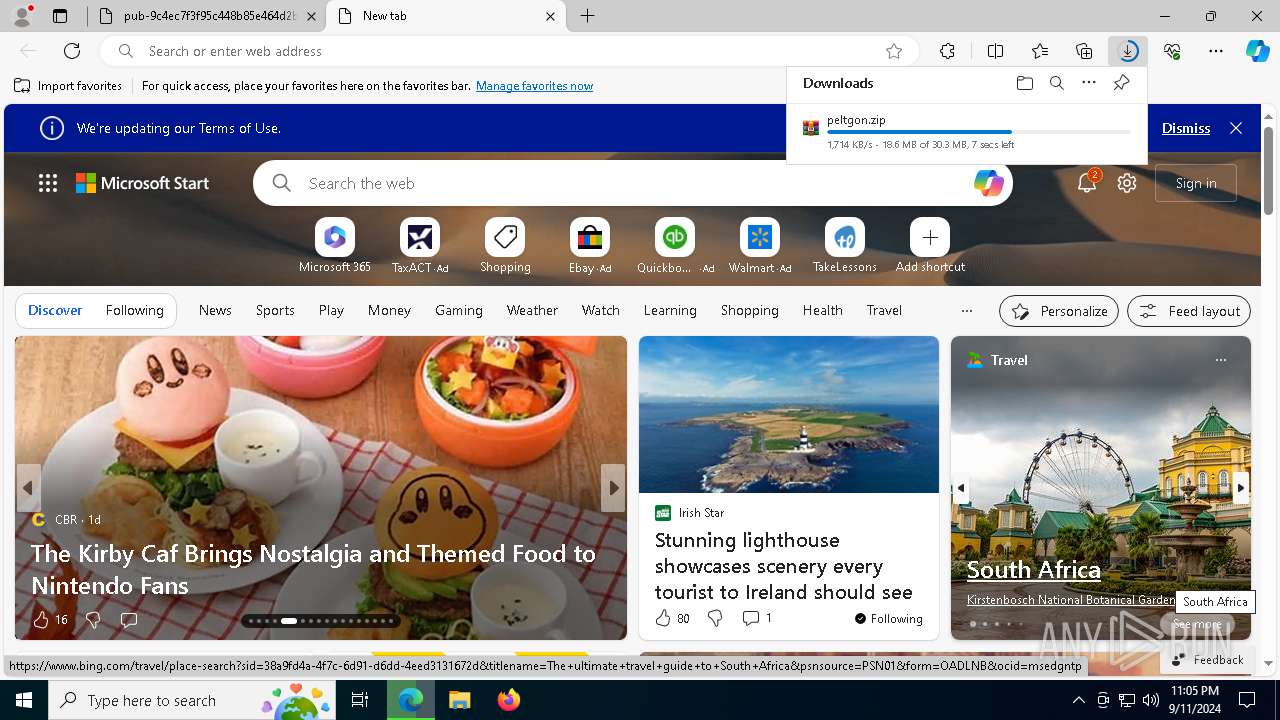Add a new shortcut tile
Image resolution: width=1280 pixels, height=720 pixels.
(930, 246)
